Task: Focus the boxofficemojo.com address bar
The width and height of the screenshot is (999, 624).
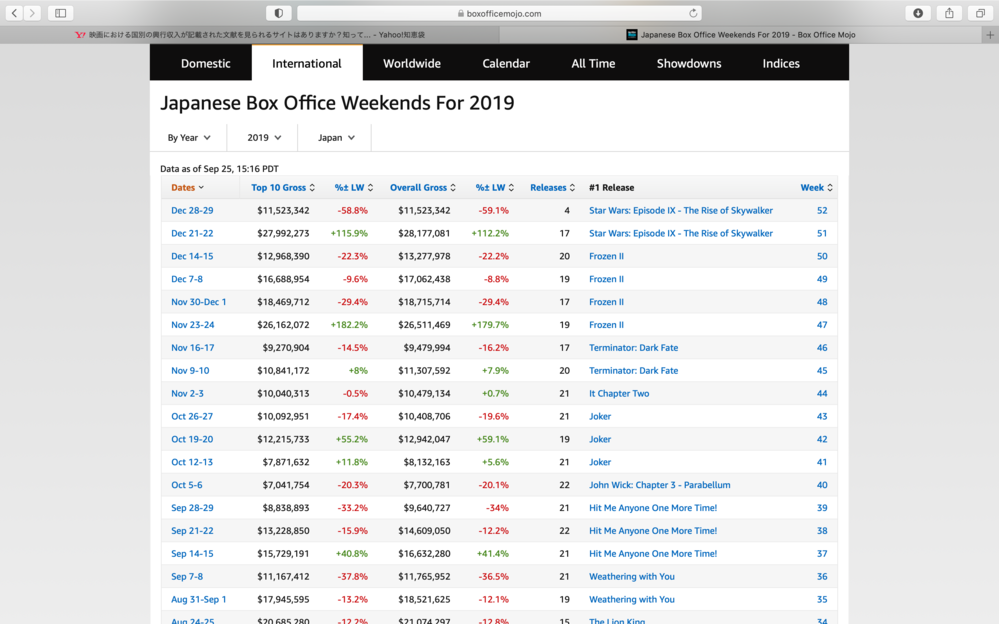Action: tap(499, 13)
